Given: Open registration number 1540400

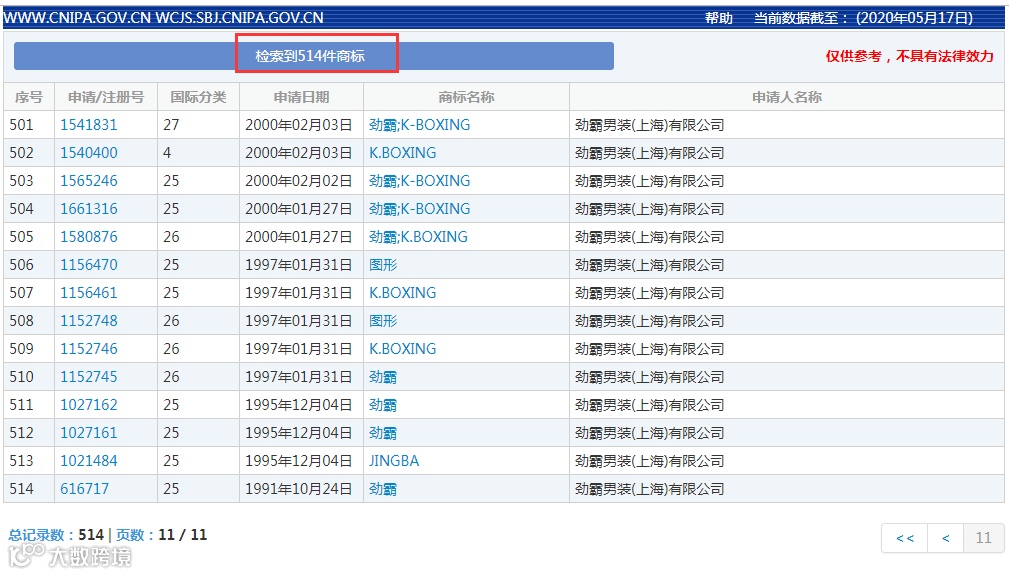Looking at the screenshot, I should [89, 153].
